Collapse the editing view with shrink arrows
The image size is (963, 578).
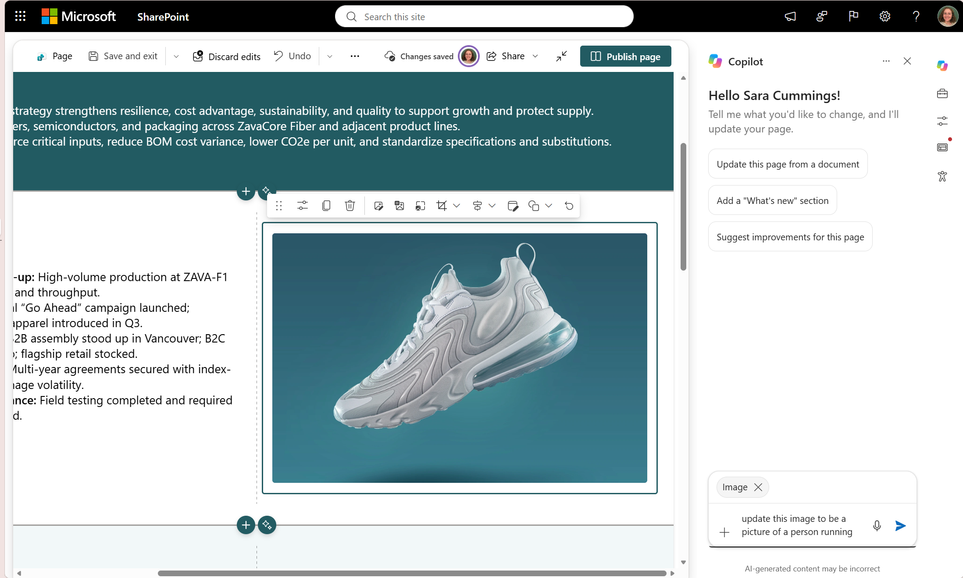tap(561, 57)
